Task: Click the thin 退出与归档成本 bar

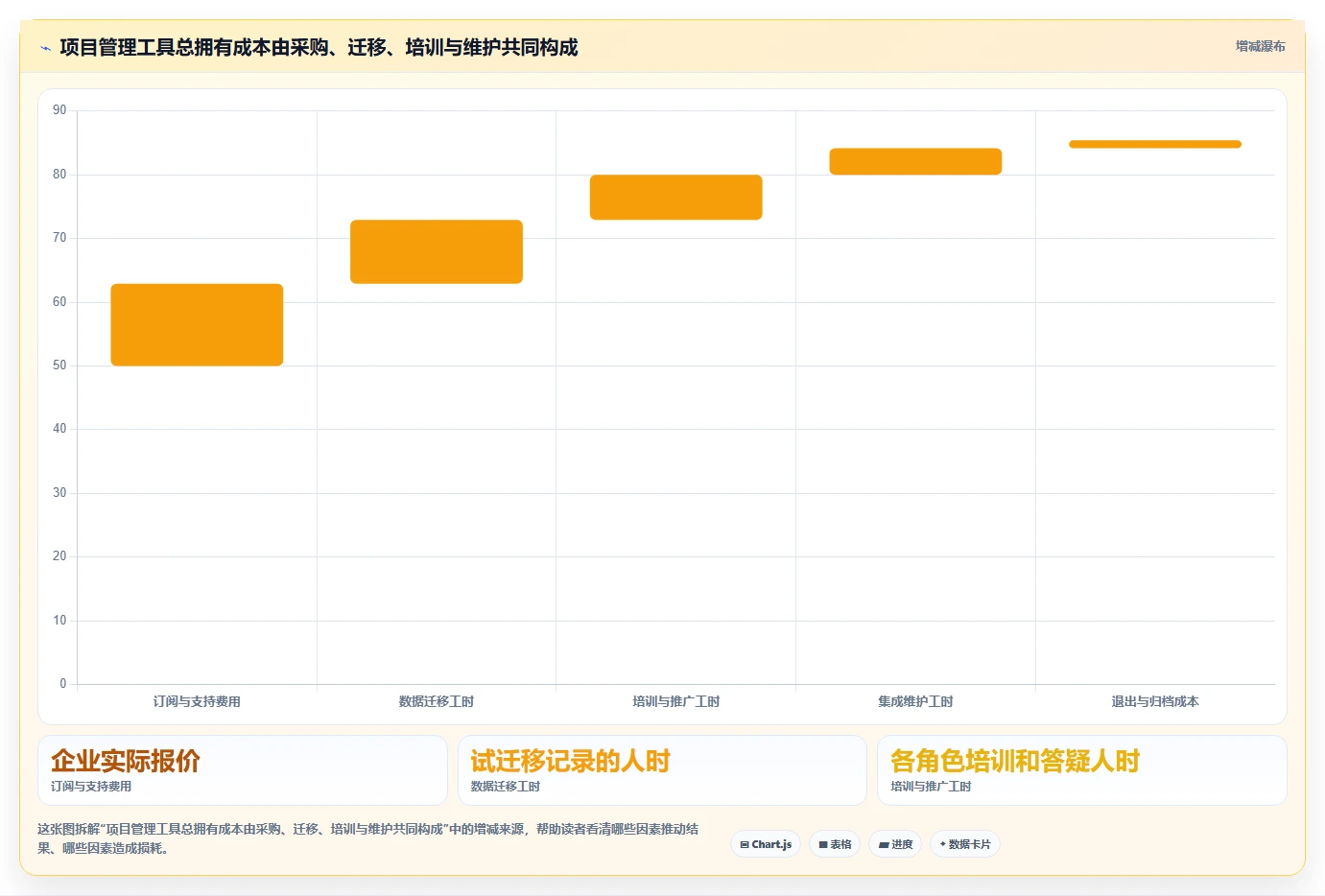Action: [1155, 144]
